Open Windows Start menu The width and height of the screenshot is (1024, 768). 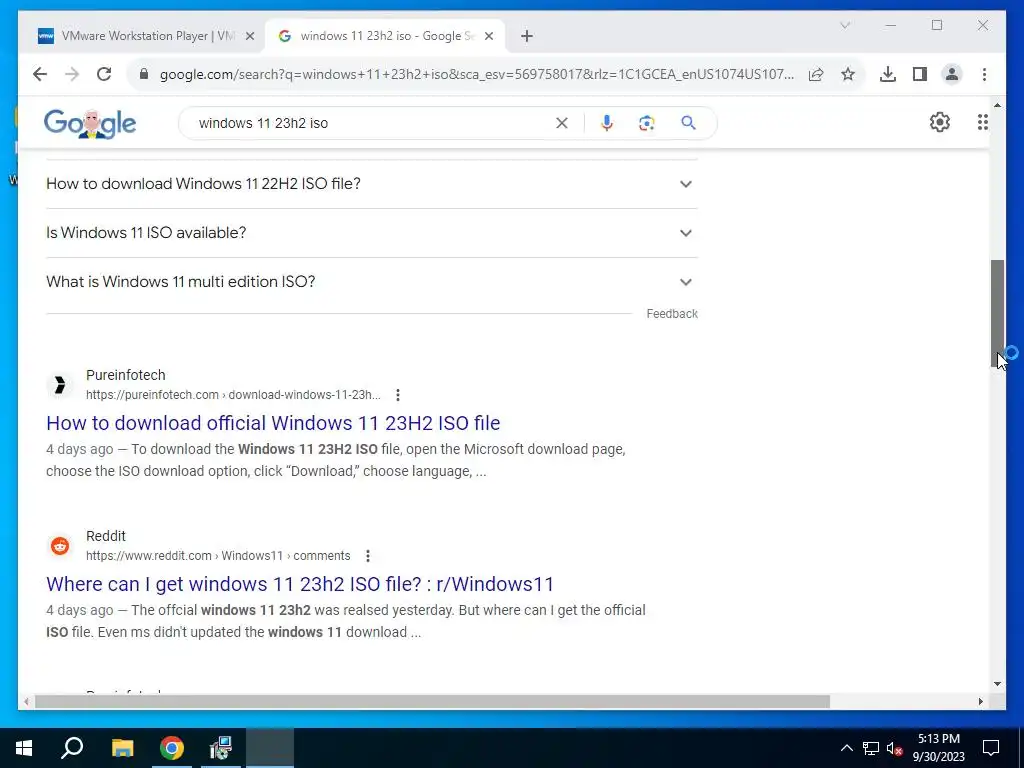click(x=24, y=748)
